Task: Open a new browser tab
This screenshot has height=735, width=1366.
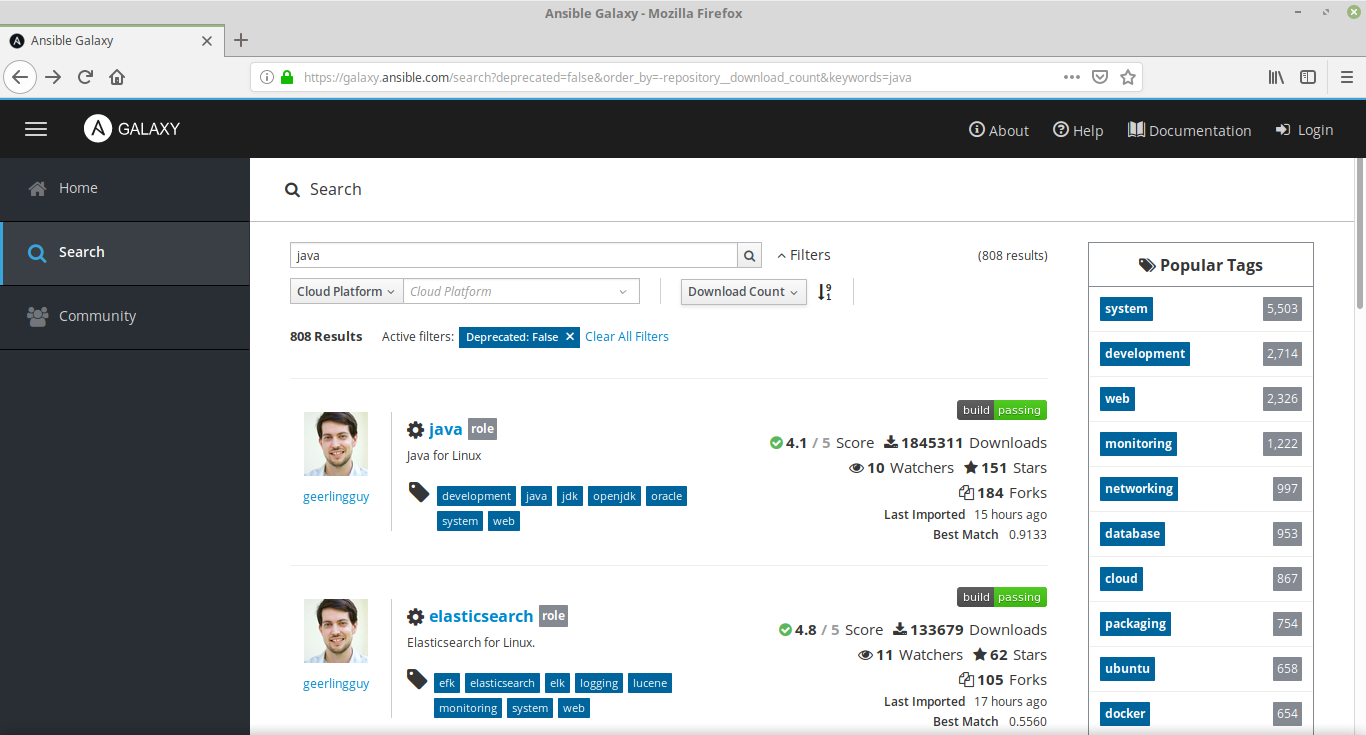Action: [240, 40]
